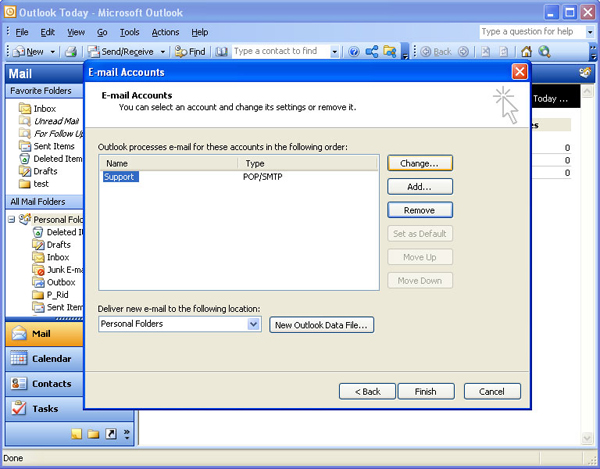Open the contact find dropdown arrow
This screenshot has width=600, height=469.
point(334,52)
